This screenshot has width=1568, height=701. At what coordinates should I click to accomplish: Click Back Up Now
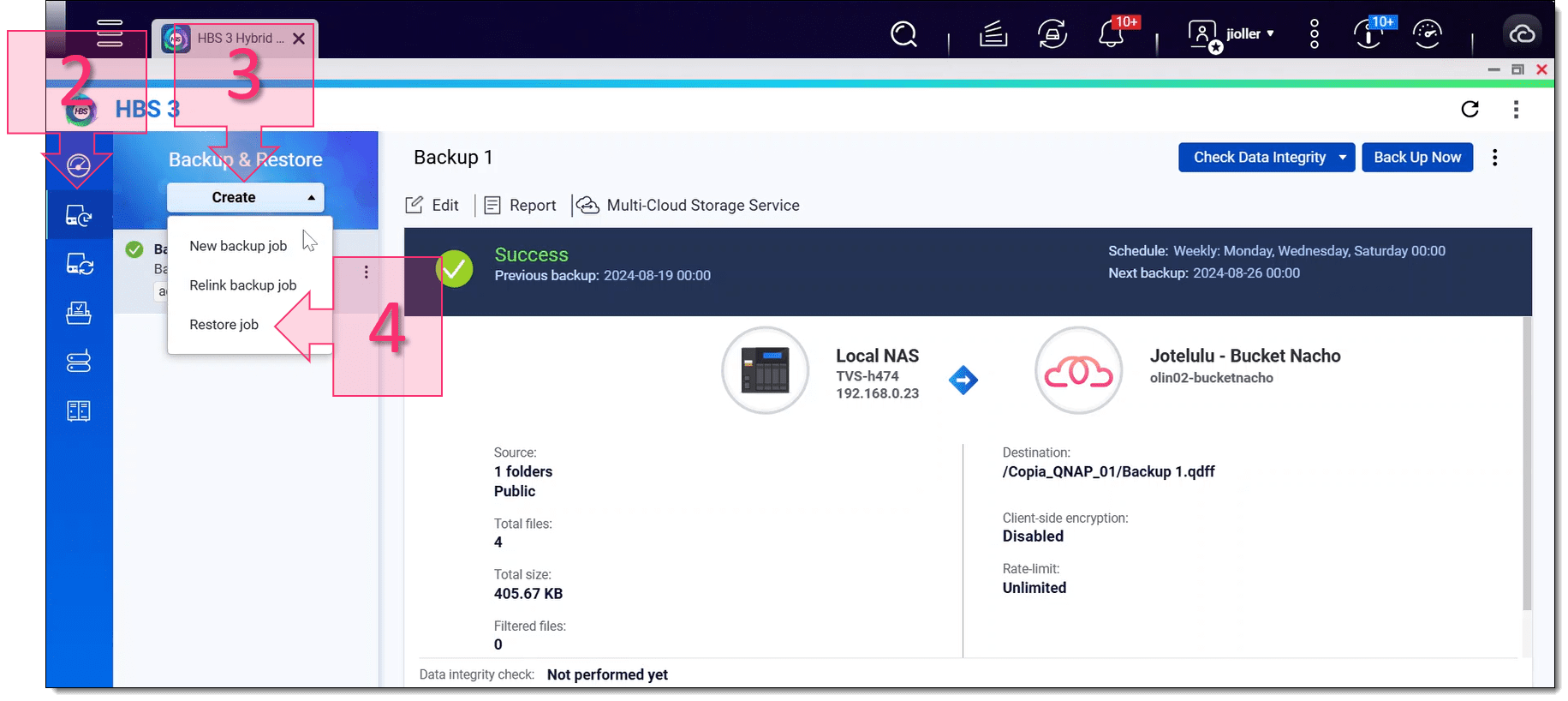click(1417, 158)
